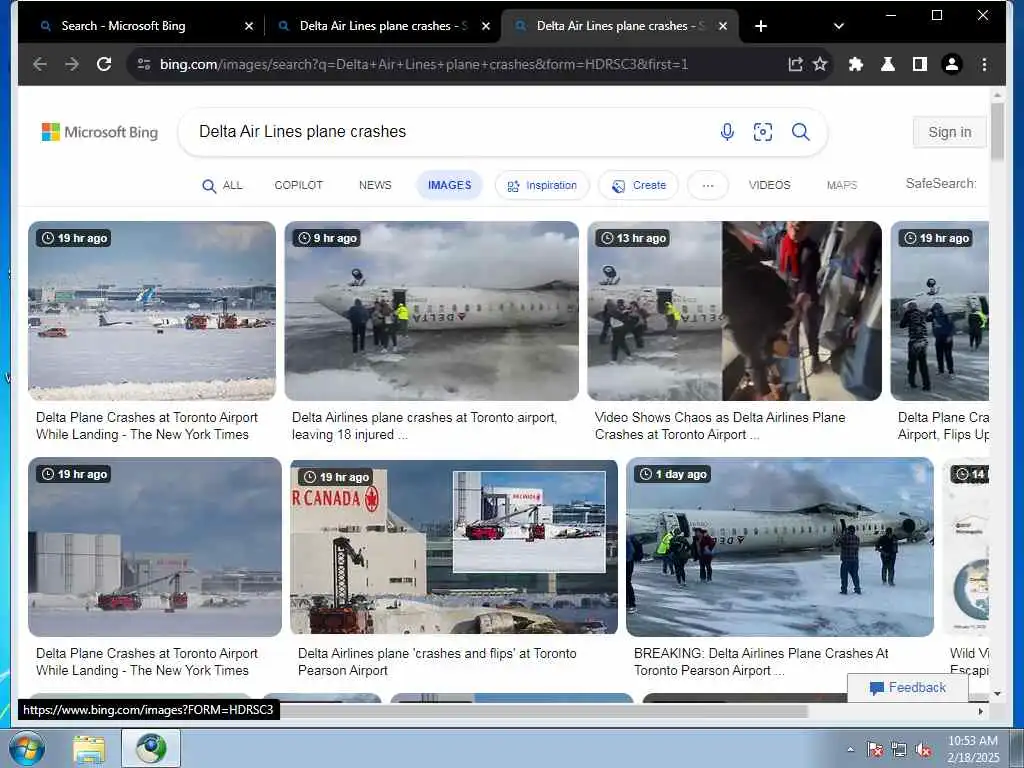1024x768 pixels.
Task: Open the taskbar clock showing 10:53 AM
Action: click(x=973, y=749)
